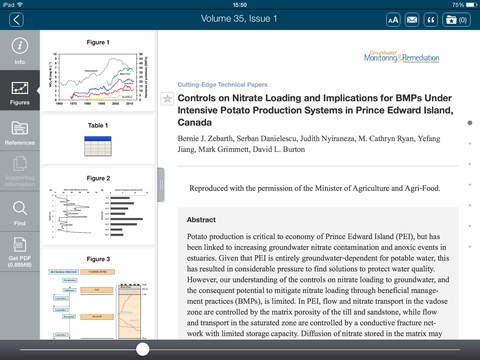Open the References sidebar section
The height and width of the screenshot is (360, 480).
tap(20, 131)
